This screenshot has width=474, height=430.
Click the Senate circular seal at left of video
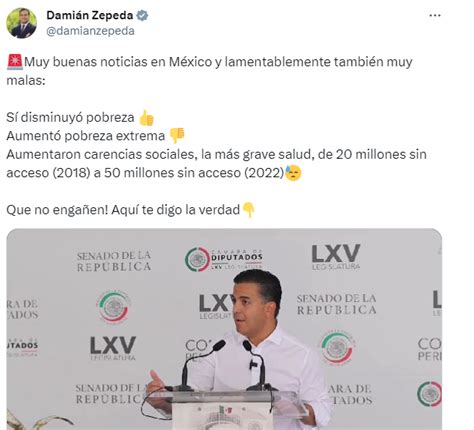point(114,307)
